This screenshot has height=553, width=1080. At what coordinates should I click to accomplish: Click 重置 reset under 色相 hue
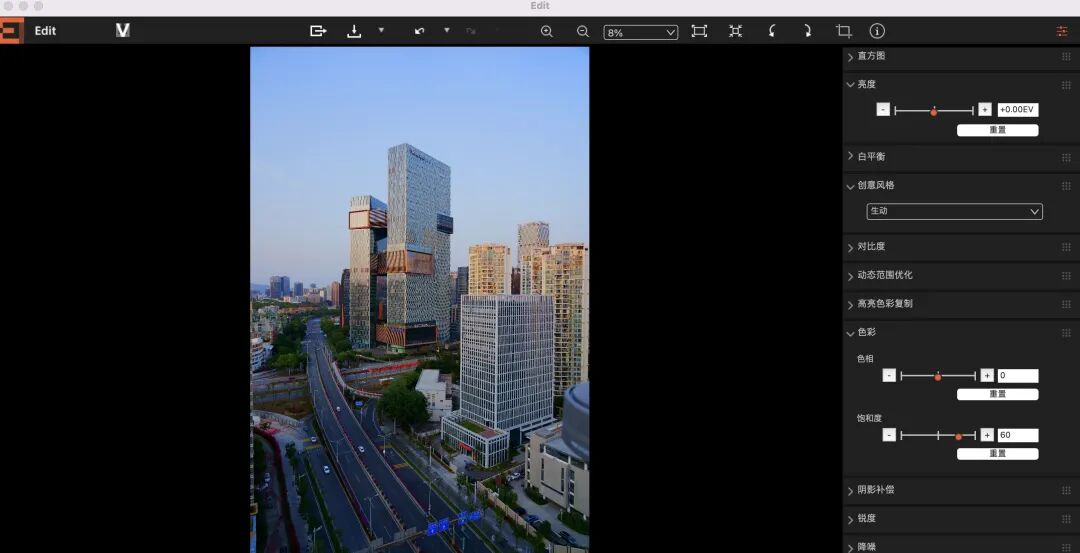997,394
